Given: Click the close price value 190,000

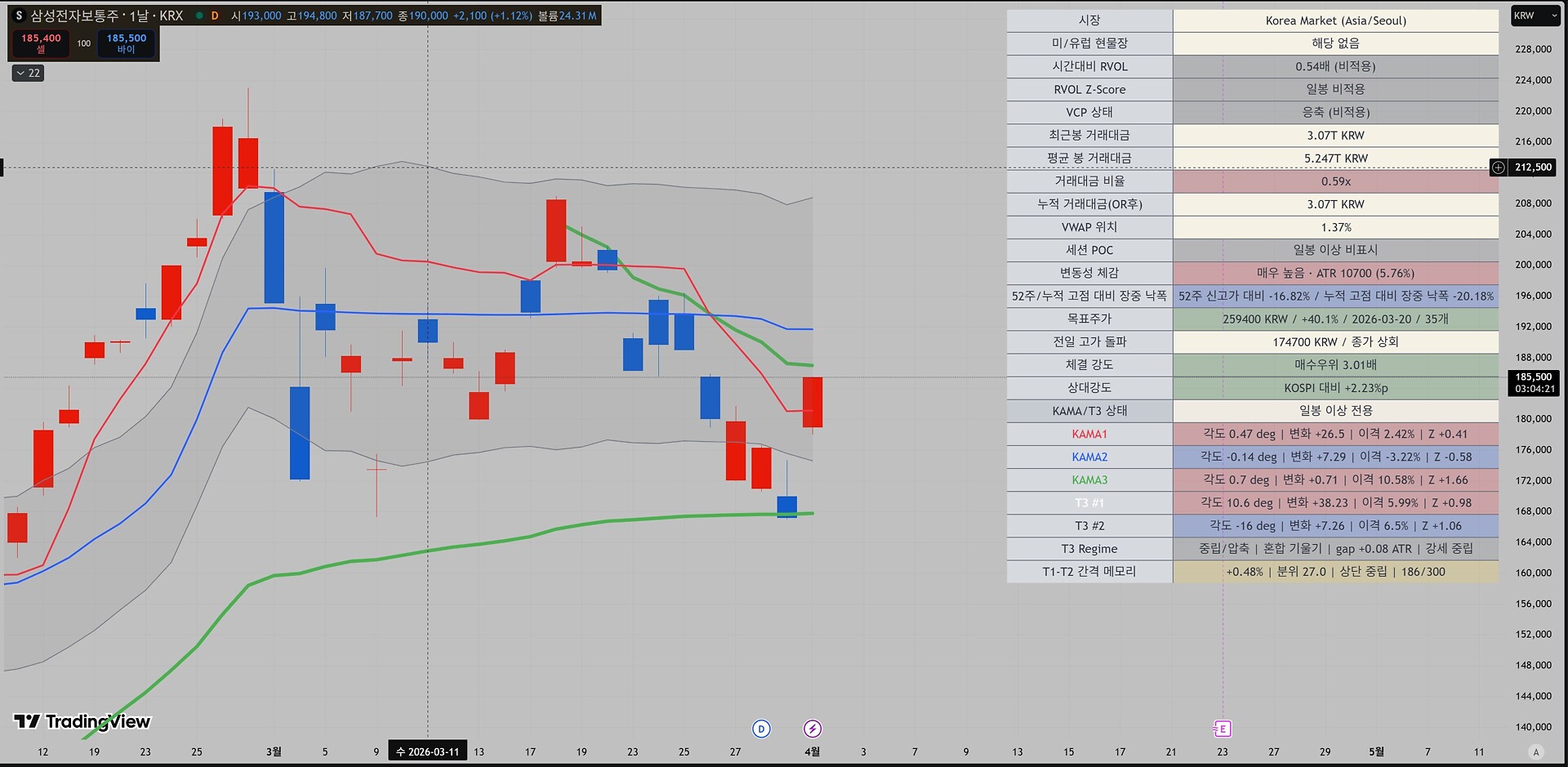Looking at the screenshot, I should [x=428, y=16].
